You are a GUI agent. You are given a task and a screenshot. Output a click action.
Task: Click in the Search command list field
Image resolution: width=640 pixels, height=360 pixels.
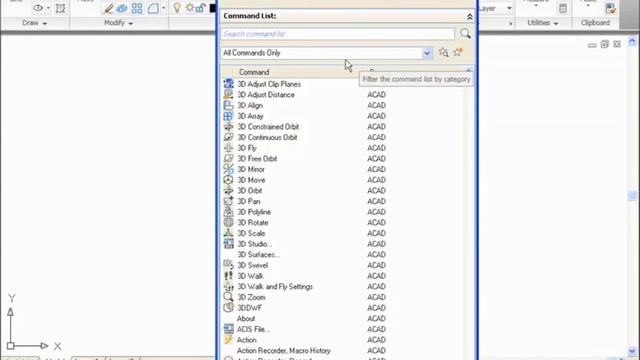[x=338, y=34]
